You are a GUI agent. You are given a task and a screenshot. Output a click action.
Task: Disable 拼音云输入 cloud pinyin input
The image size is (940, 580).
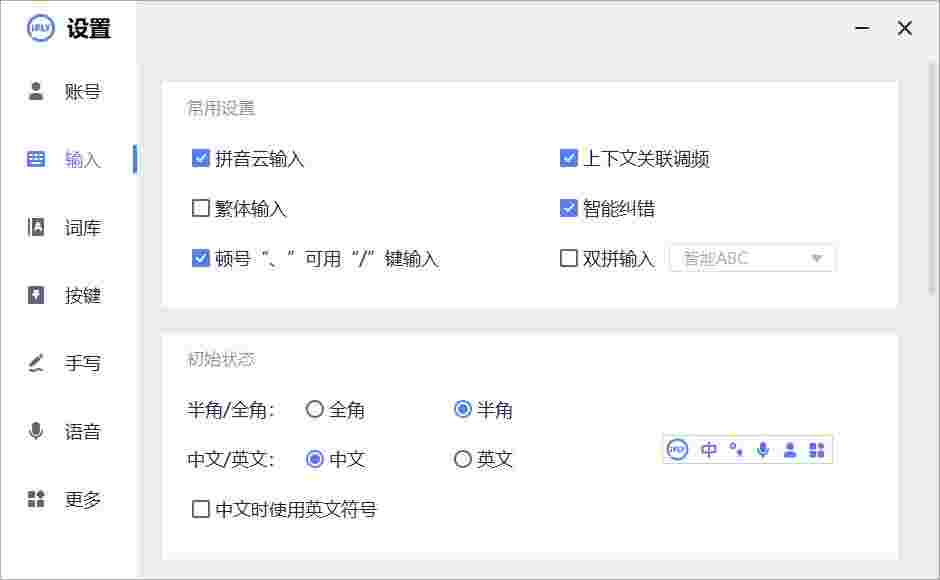click(x=199, y=158)
